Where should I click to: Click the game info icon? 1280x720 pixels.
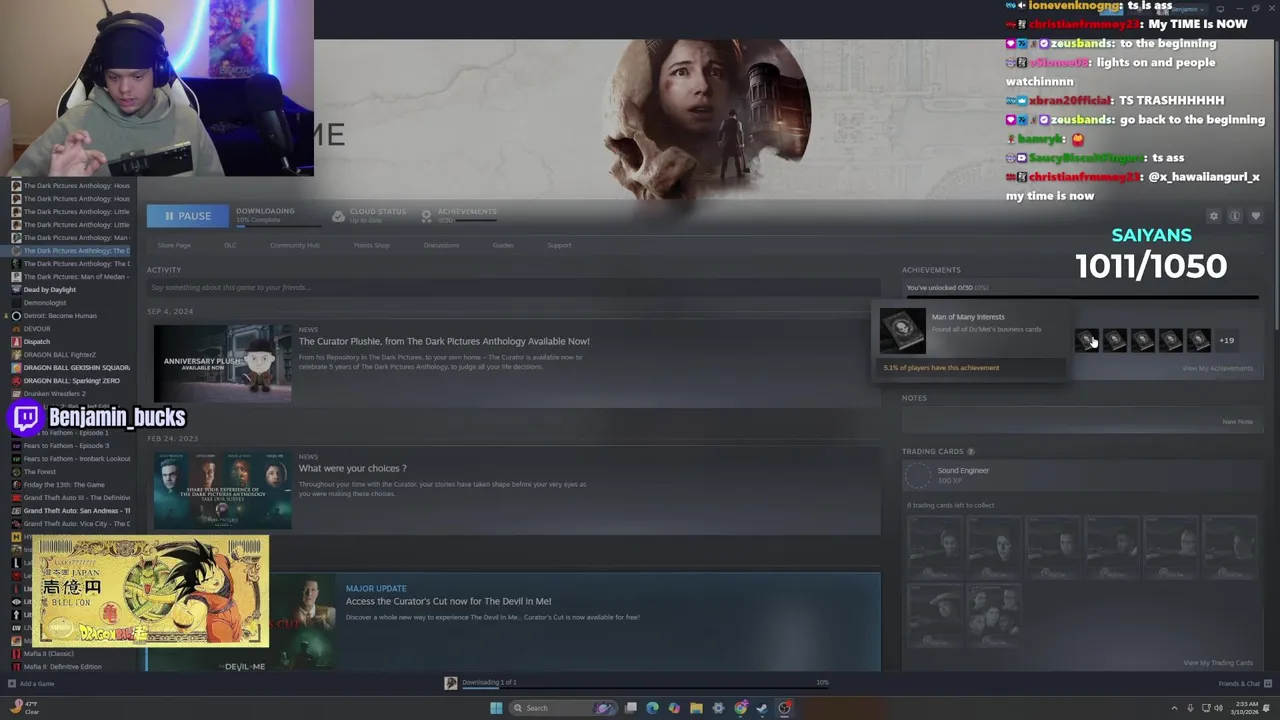(x=1235, y=216)
